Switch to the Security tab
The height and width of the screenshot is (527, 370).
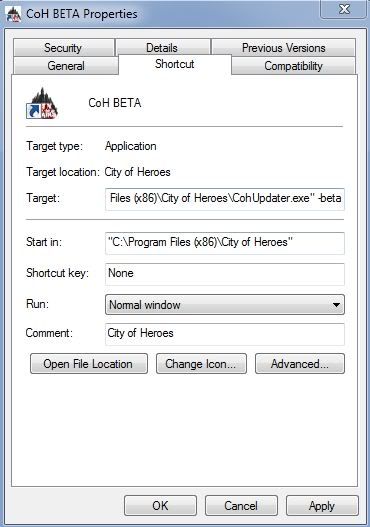coord(63,47)
